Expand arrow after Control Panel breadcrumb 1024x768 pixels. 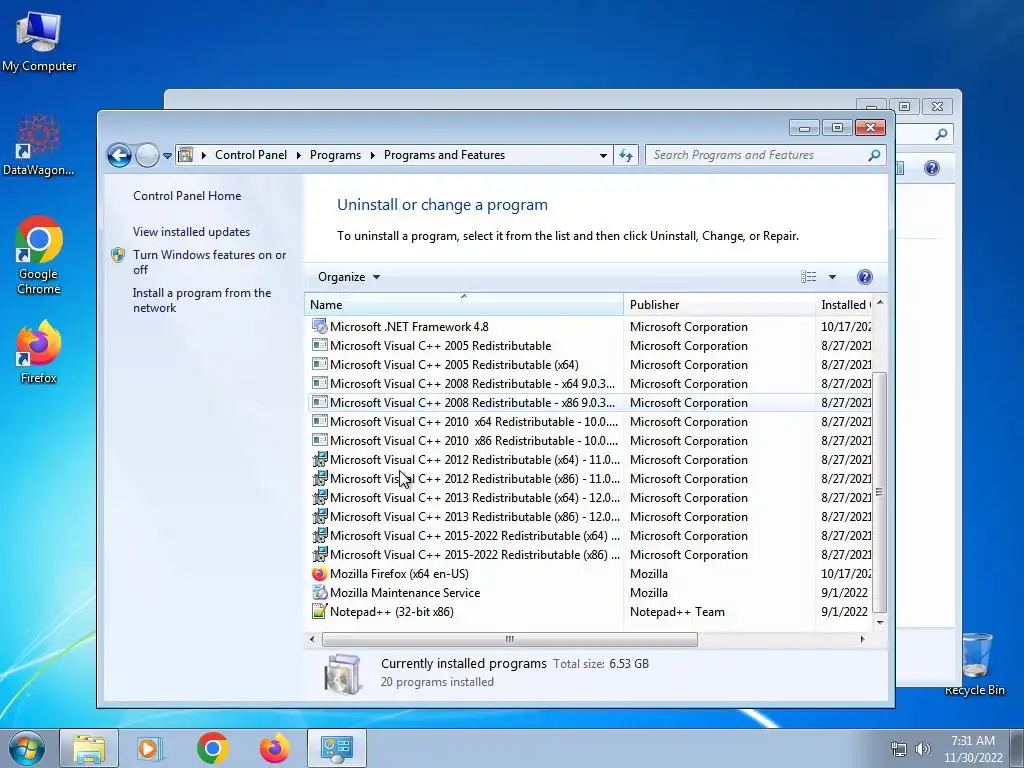click(298, 155)
